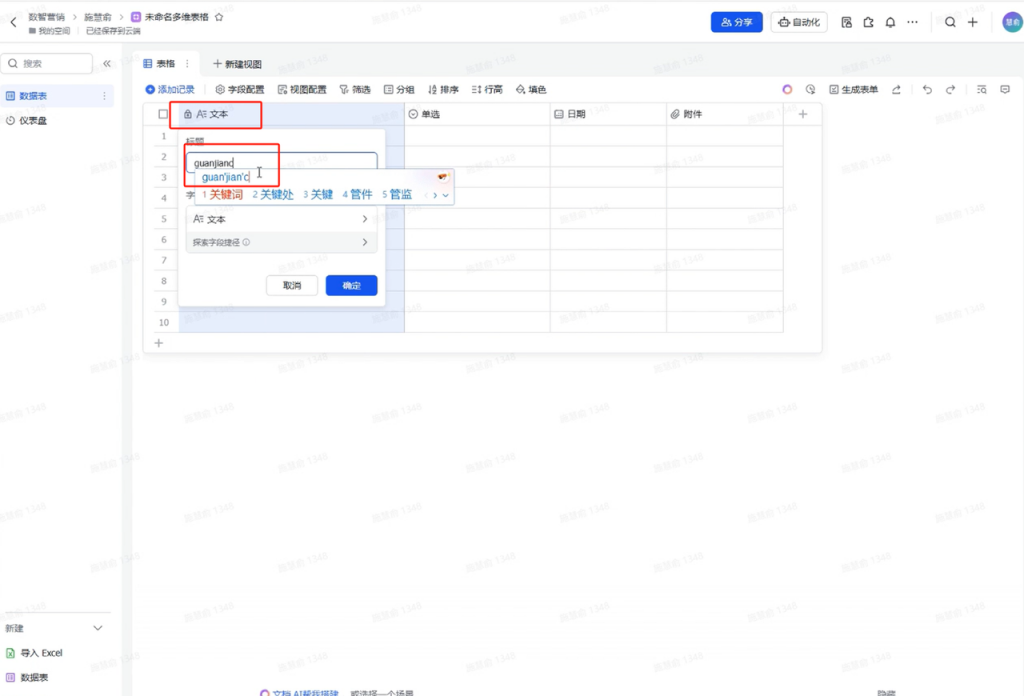Image resolution: width=1024 pixels, height=696 pixels.
Task: Select row 10 number cell
Action: point(164,323)
